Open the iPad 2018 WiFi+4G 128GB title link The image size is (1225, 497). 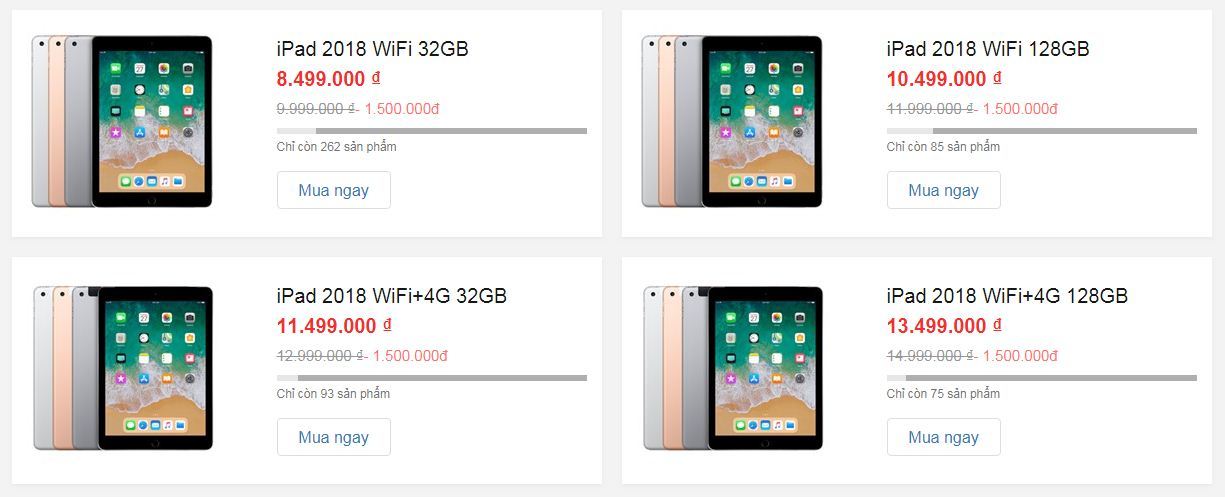(x=1007, y=295)
